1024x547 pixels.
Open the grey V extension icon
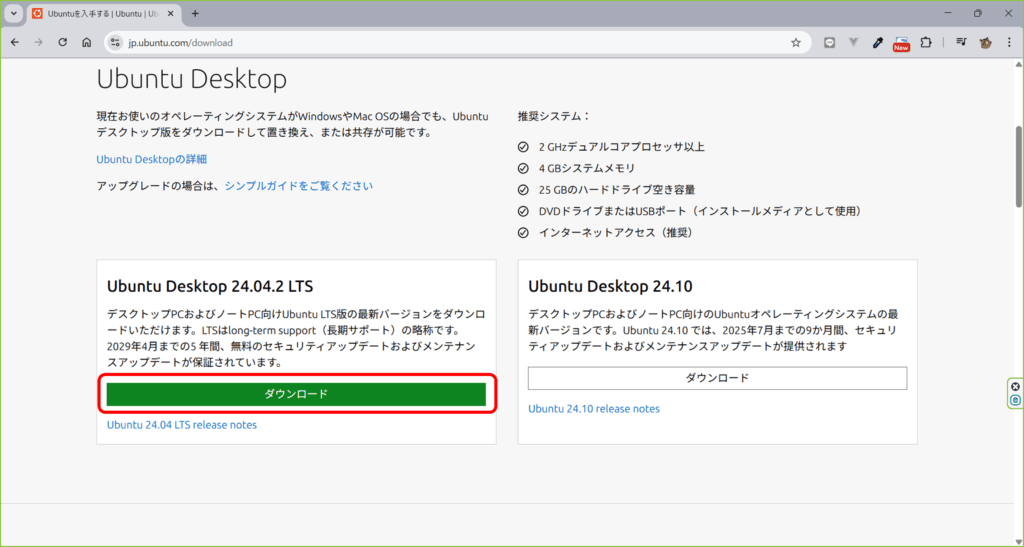tap(854, 42)
